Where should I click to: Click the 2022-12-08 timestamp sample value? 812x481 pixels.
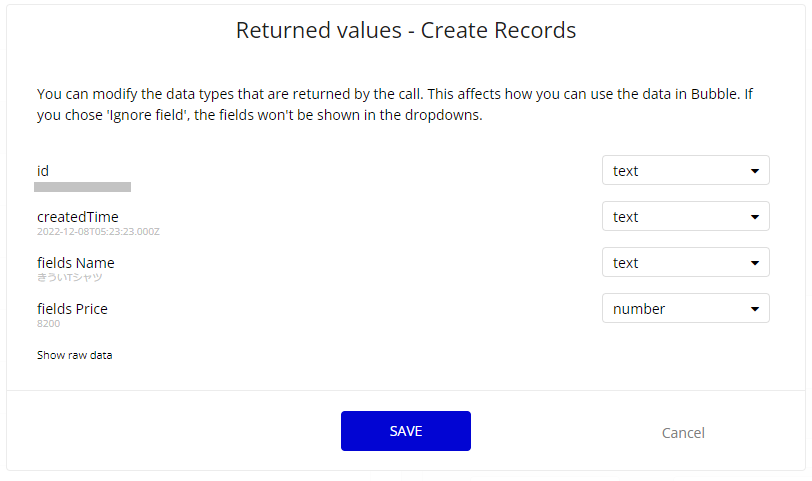pyautogui.click(x=98, y=231)
